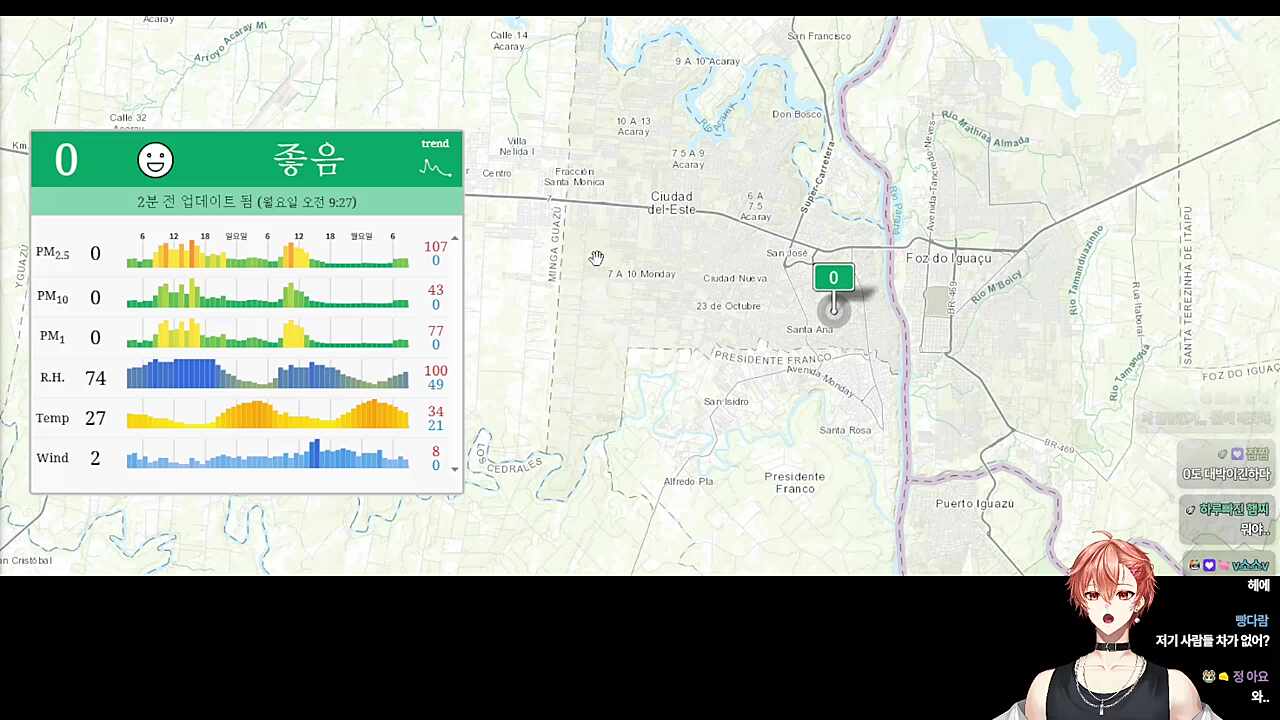1280x720 pixels.
Task: Click the smiley face air quality icon
Action: 155,160
